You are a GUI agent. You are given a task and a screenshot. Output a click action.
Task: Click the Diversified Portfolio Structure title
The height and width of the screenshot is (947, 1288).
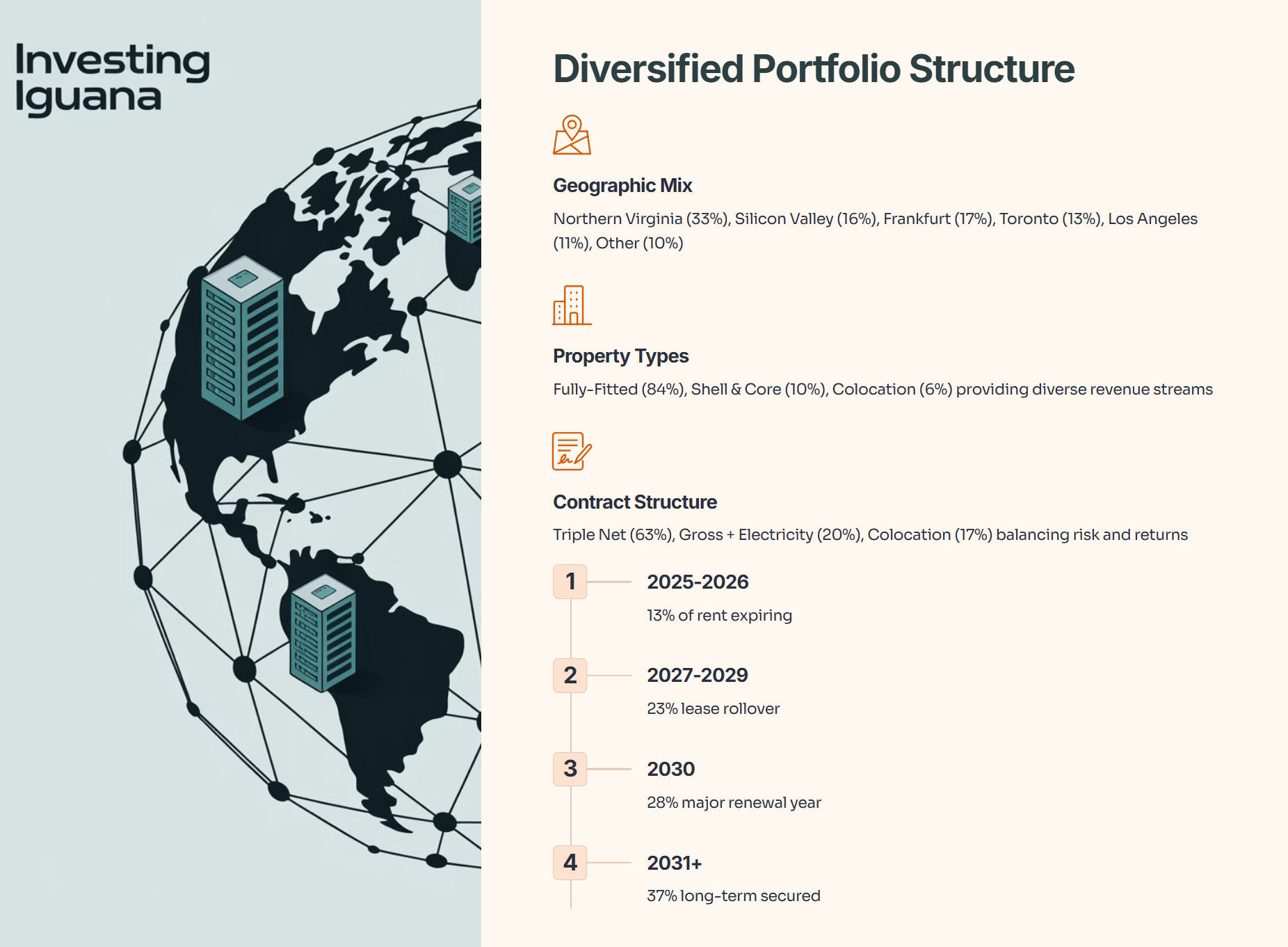[814, 69]
